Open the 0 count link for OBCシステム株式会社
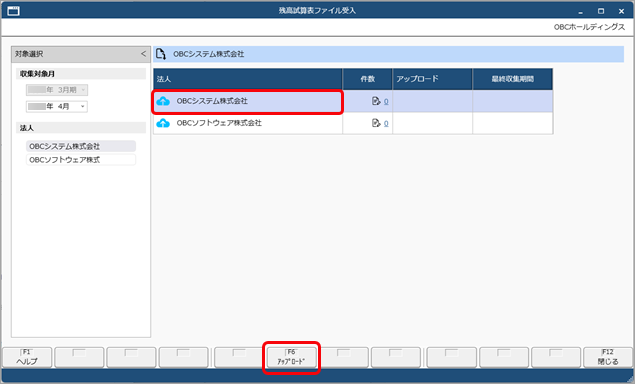 tap(386, 102)
